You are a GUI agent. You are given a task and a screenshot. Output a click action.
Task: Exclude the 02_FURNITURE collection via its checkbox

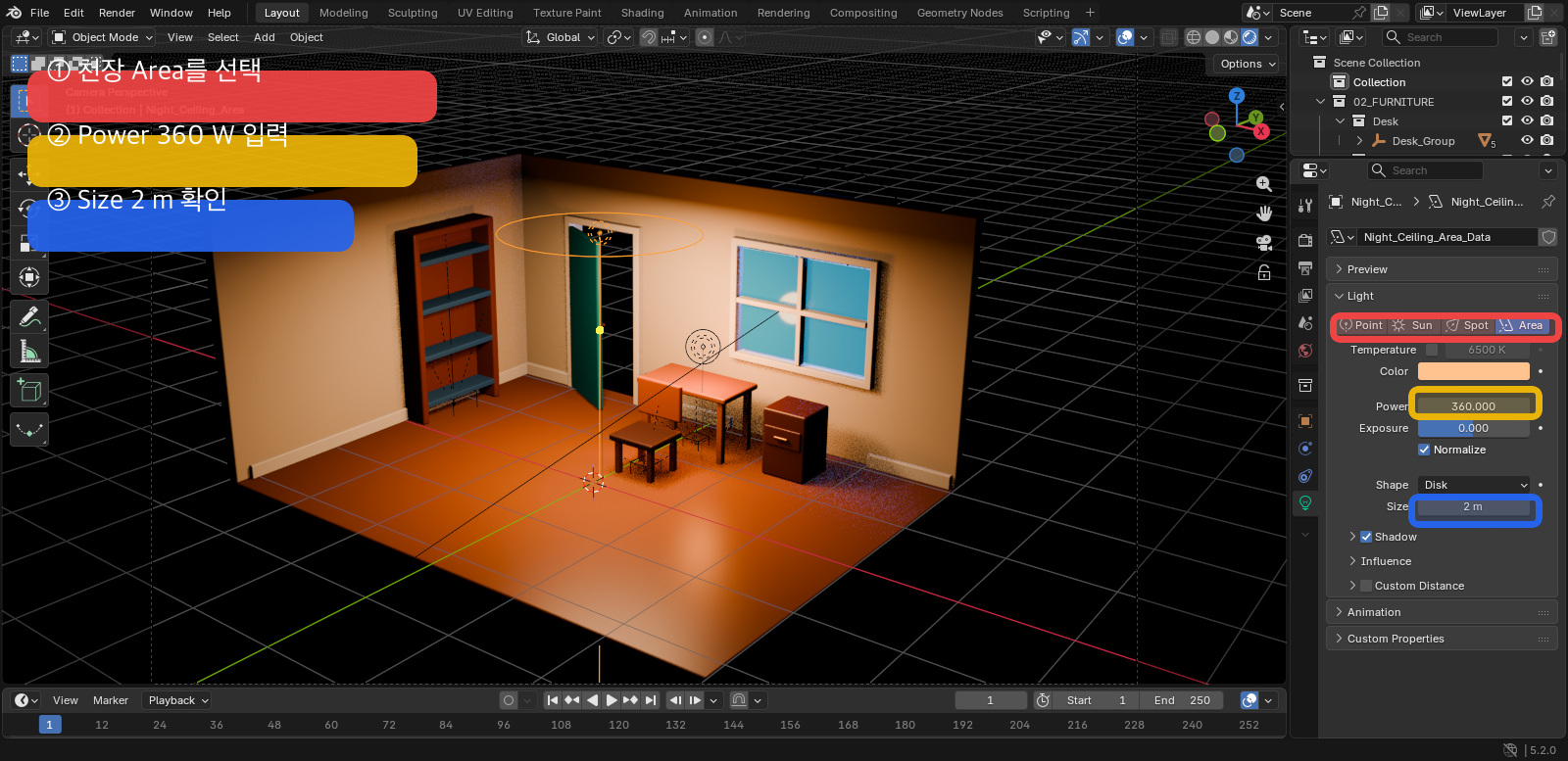1507,101
